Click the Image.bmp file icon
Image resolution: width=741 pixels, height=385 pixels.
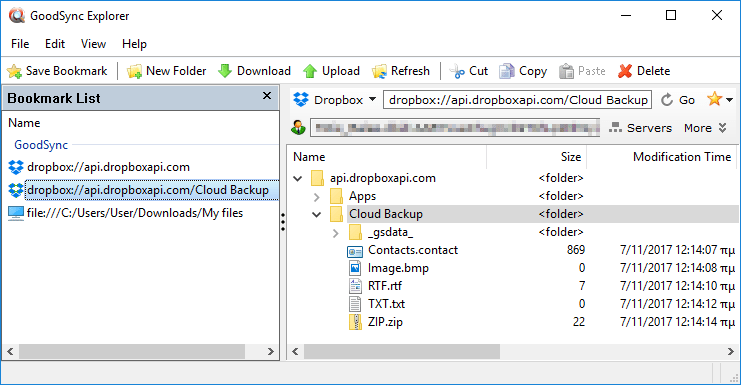click(355, 268)
